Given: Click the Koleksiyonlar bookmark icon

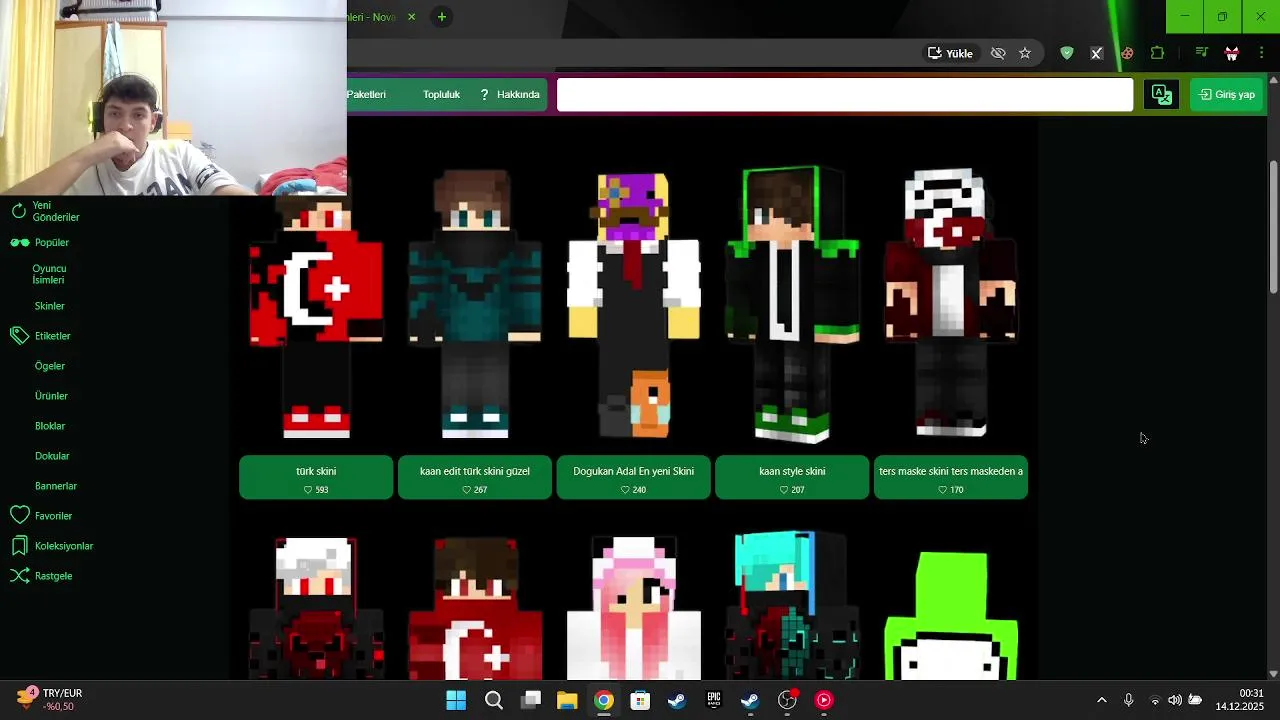Looking at the screenshot, I should click(x=19, y=546).
